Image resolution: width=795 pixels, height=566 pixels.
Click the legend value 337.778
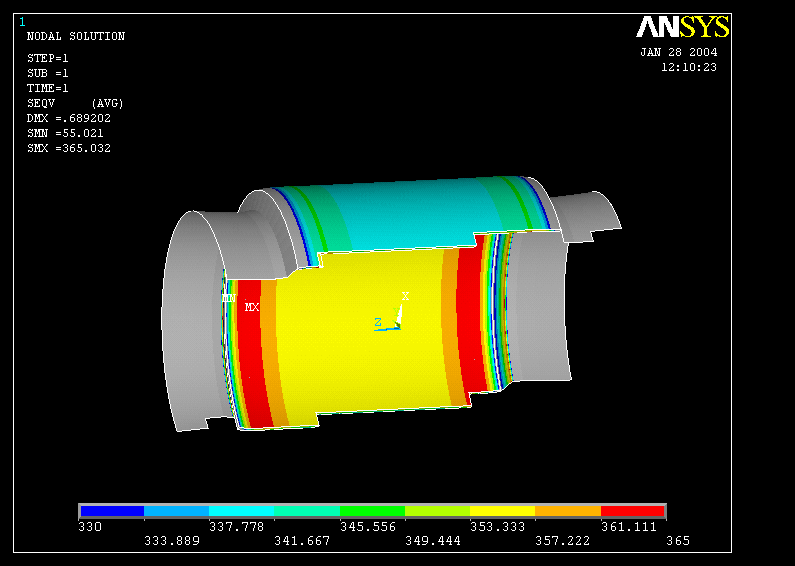[237, 527]
